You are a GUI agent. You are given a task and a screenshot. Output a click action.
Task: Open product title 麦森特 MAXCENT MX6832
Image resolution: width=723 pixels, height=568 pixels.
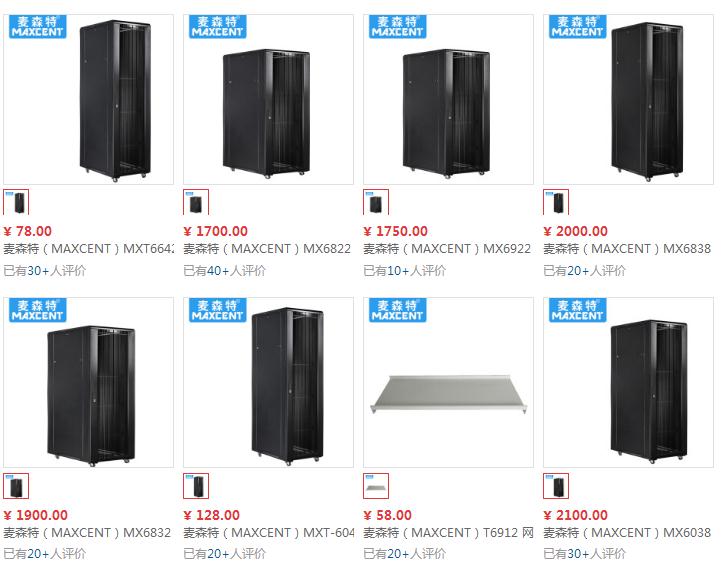[88, 533]
